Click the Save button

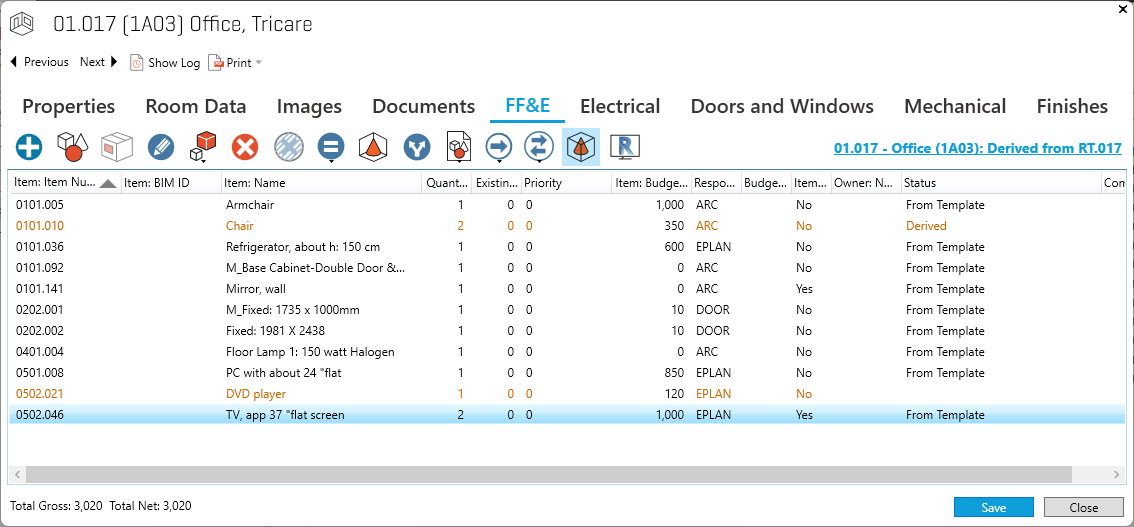click(x=993, y=507)
